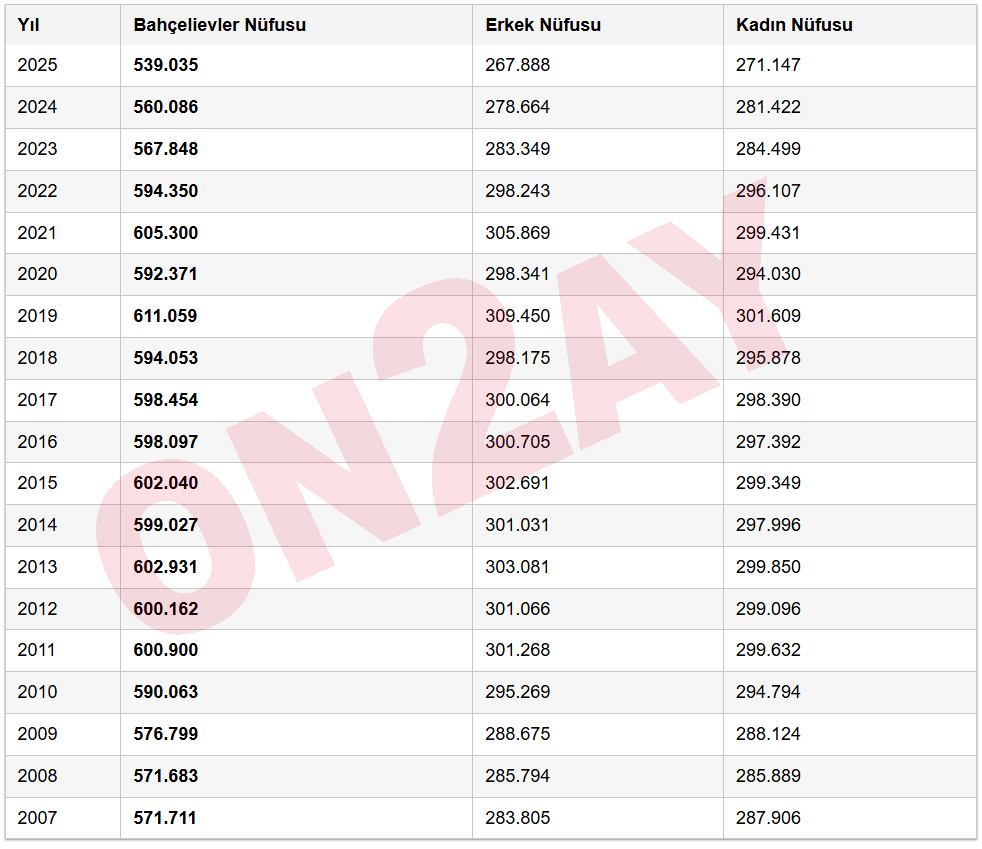This screenshot has height=849, width=982.
Task: Click the Yıl column header
Action: (28, 25)
